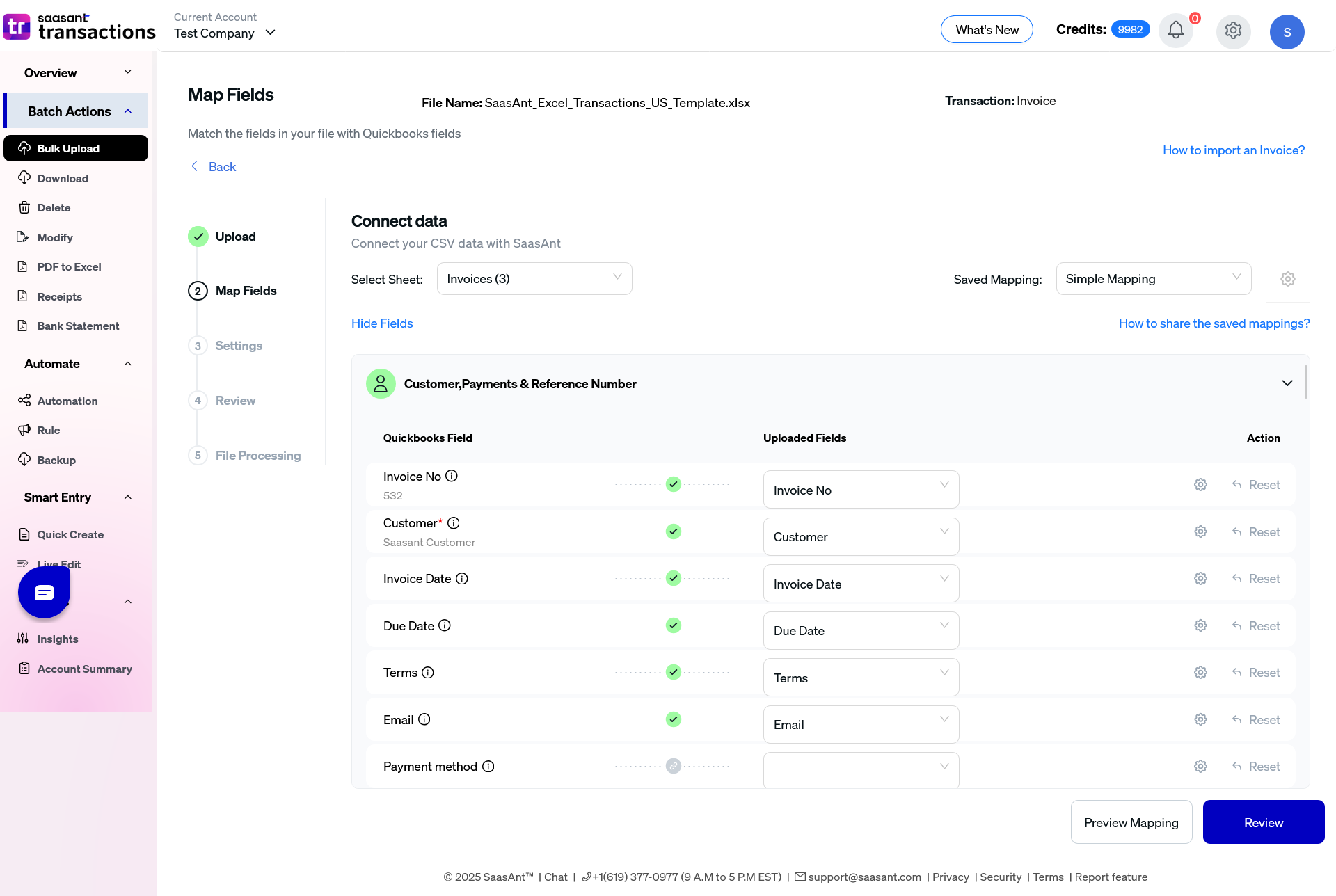Image resolution: width=1336 pixels, height=896 pixels.
Task: Collapse Customer, Payments & Reference Number section
Action: click(1287, 383)
